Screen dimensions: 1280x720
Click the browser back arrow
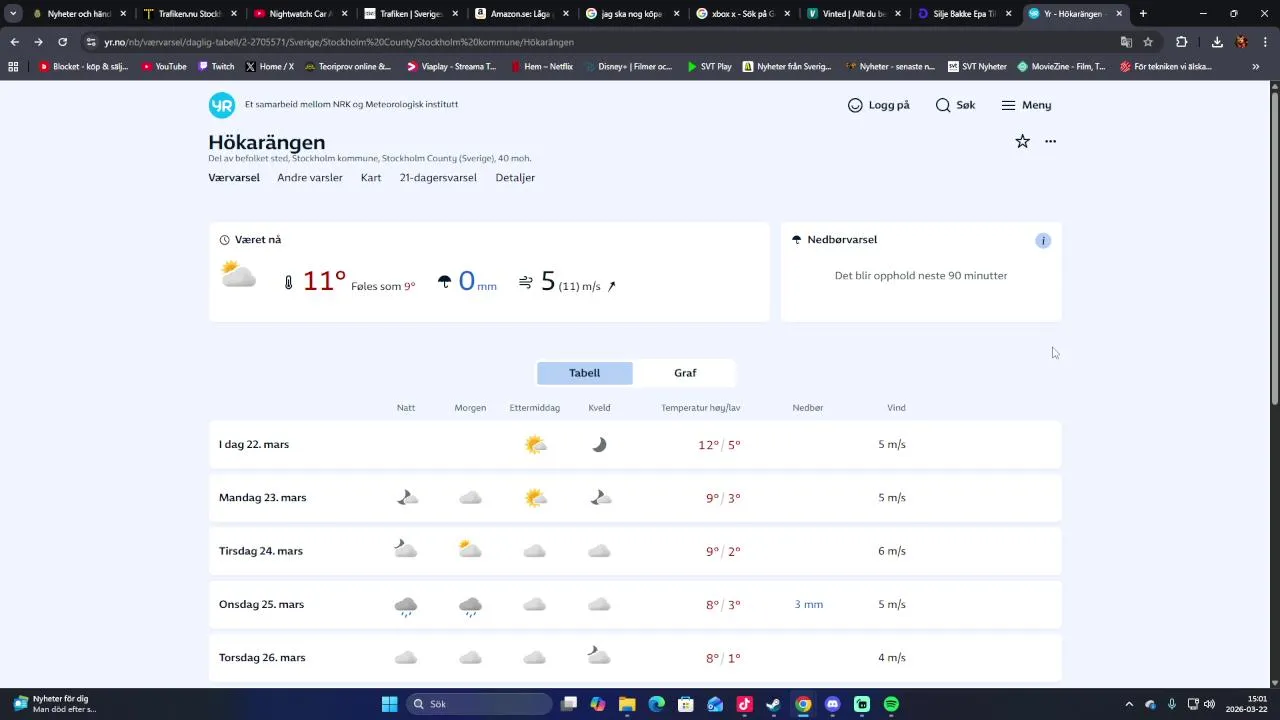14,42
